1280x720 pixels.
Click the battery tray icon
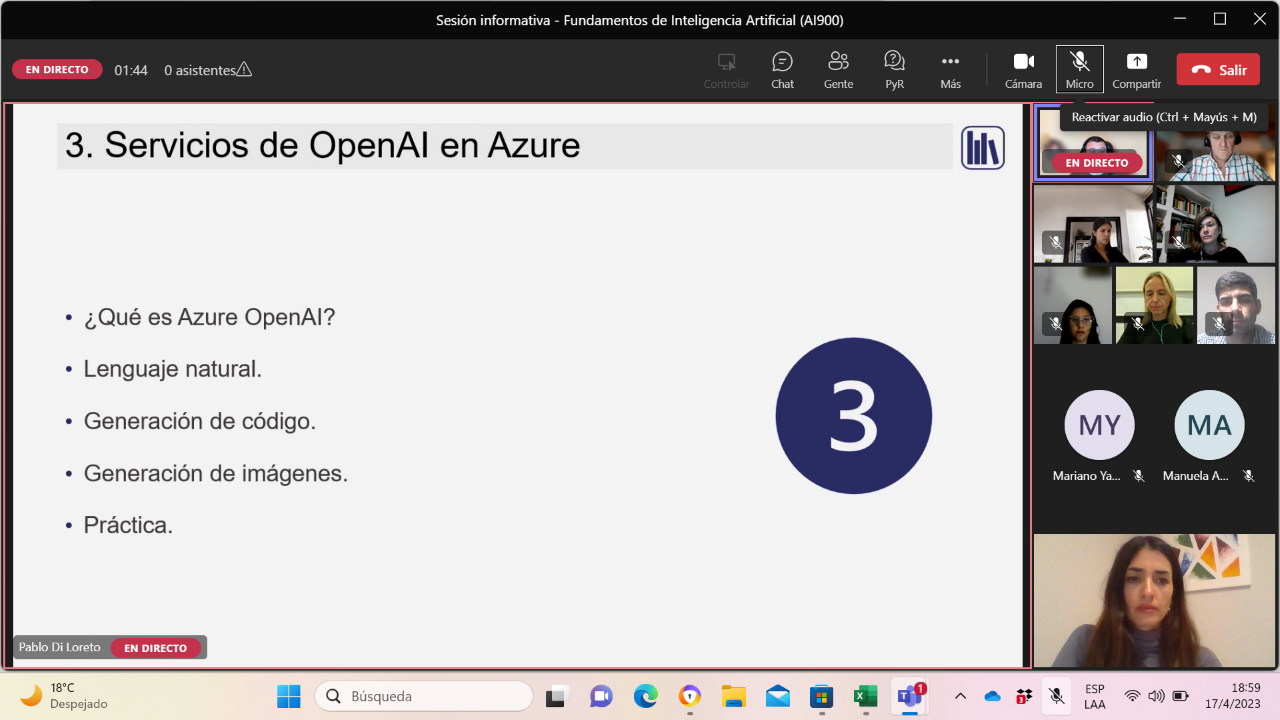click(1180, 696)
